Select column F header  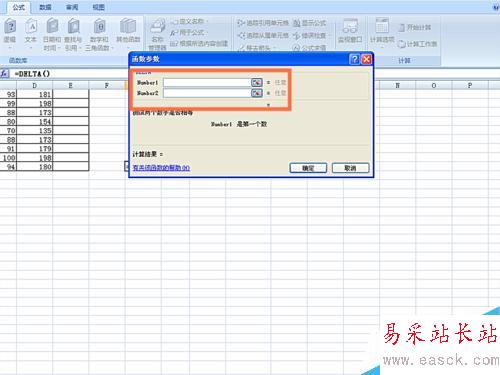coord(107,86)
